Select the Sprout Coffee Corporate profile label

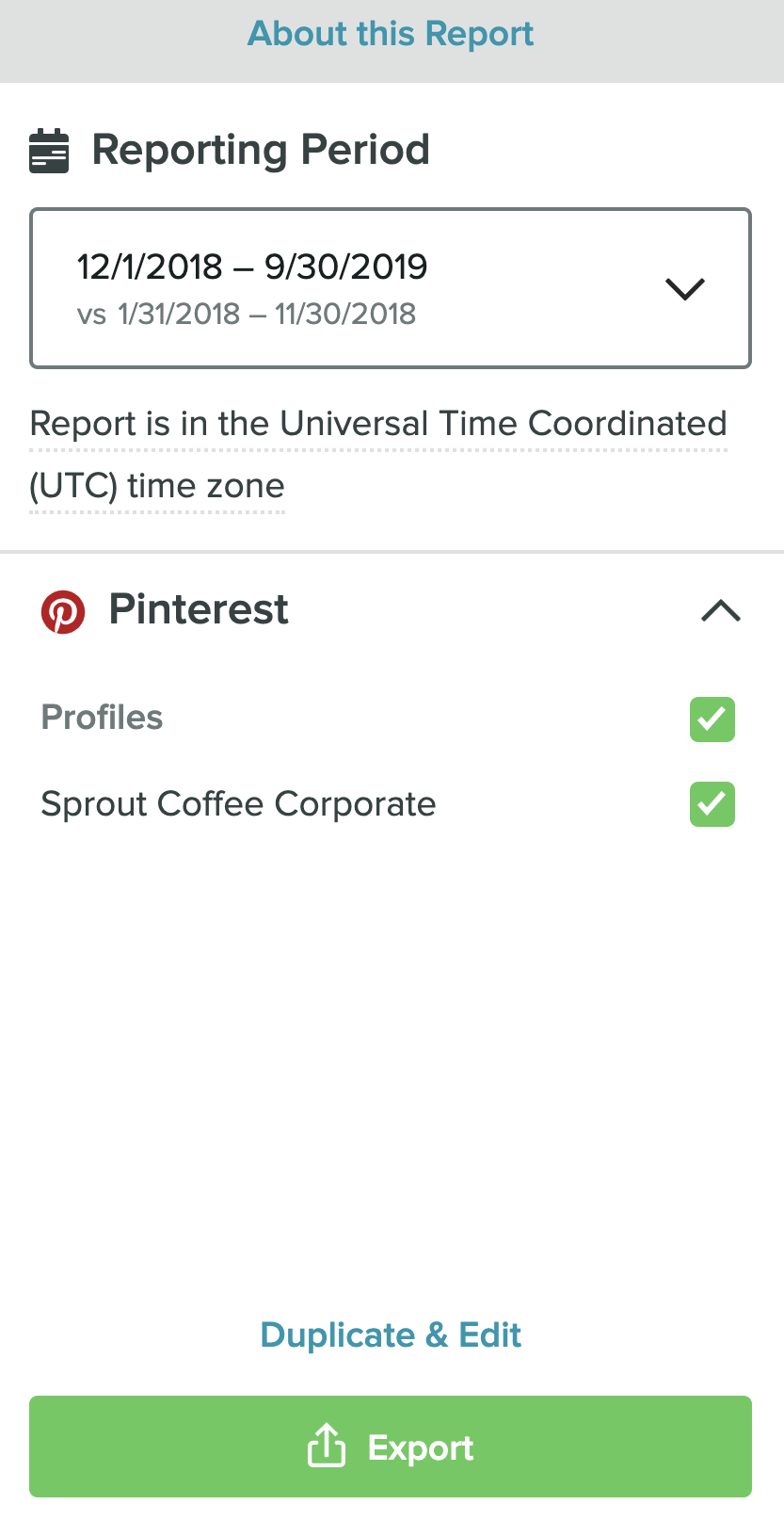[x=238, y=804]
